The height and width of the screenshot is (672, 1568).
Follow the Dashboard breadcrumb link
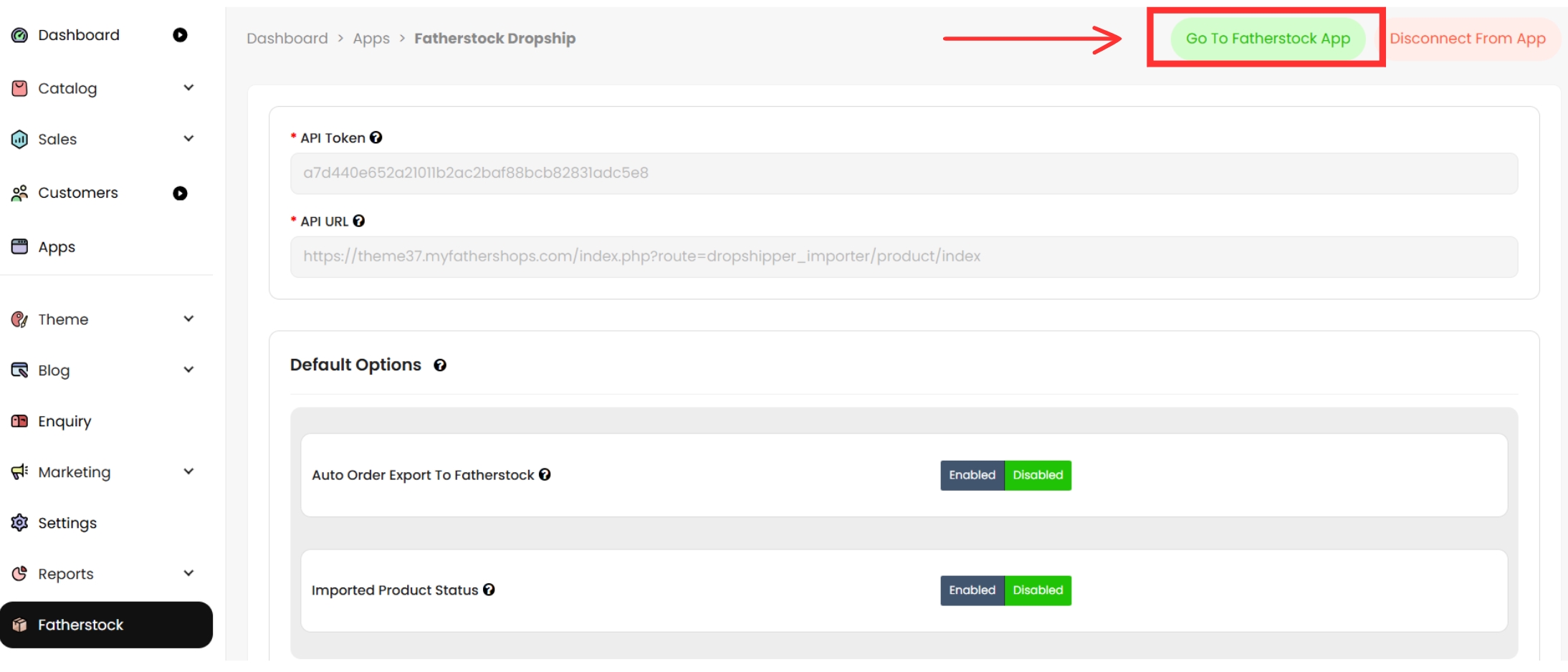point(287,39)
